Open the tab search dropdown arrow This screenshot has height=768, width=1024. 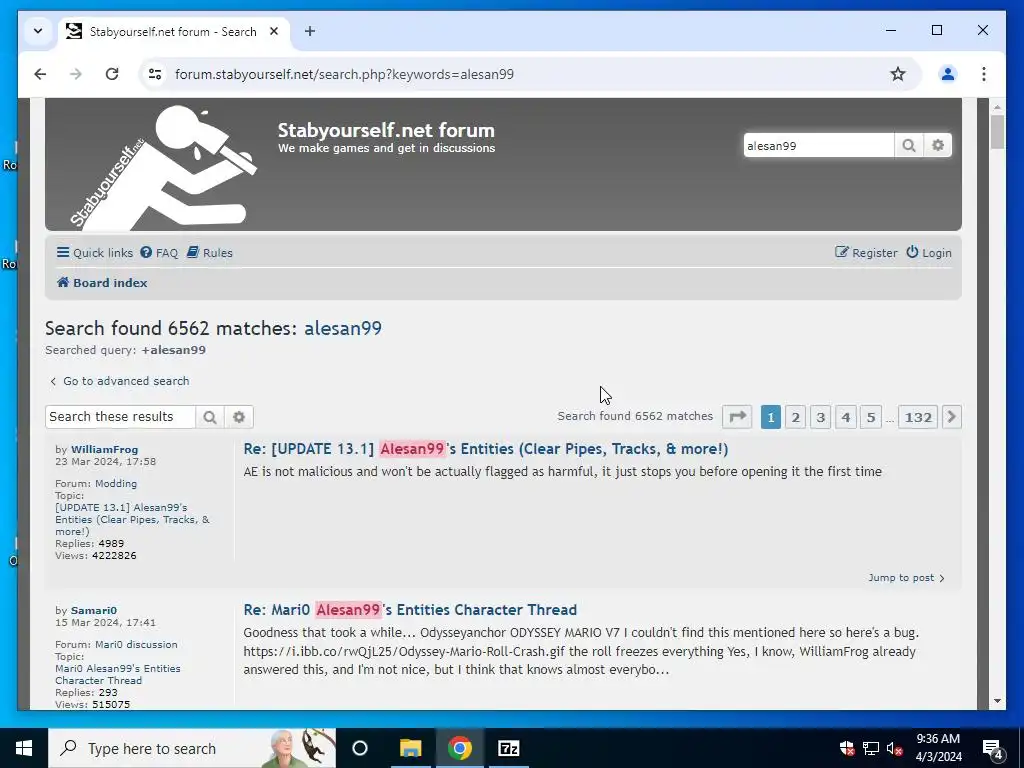(38, 31)
